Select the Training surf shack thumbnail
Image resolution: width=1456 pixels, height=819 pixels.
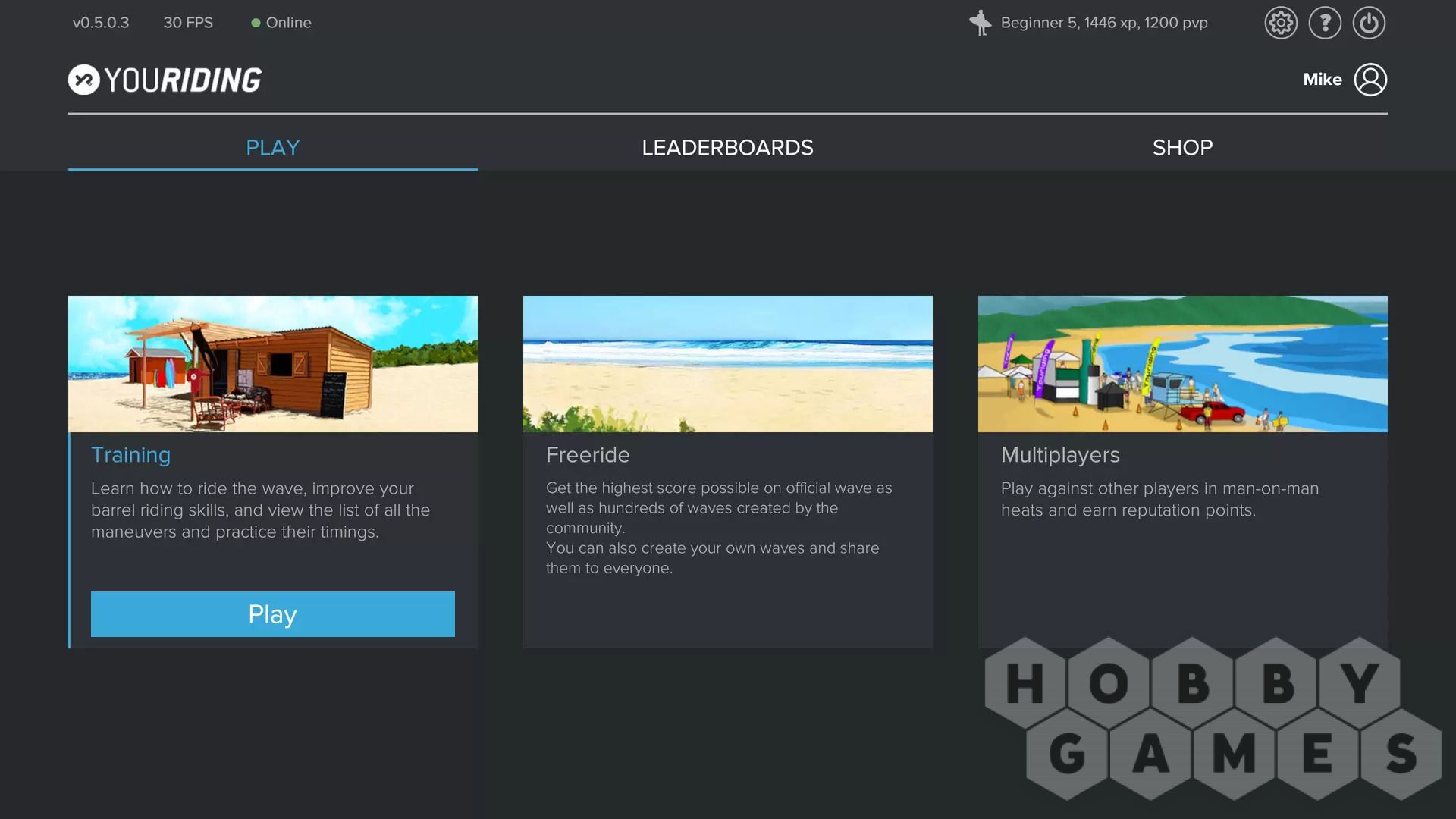[x=273, y=364]
